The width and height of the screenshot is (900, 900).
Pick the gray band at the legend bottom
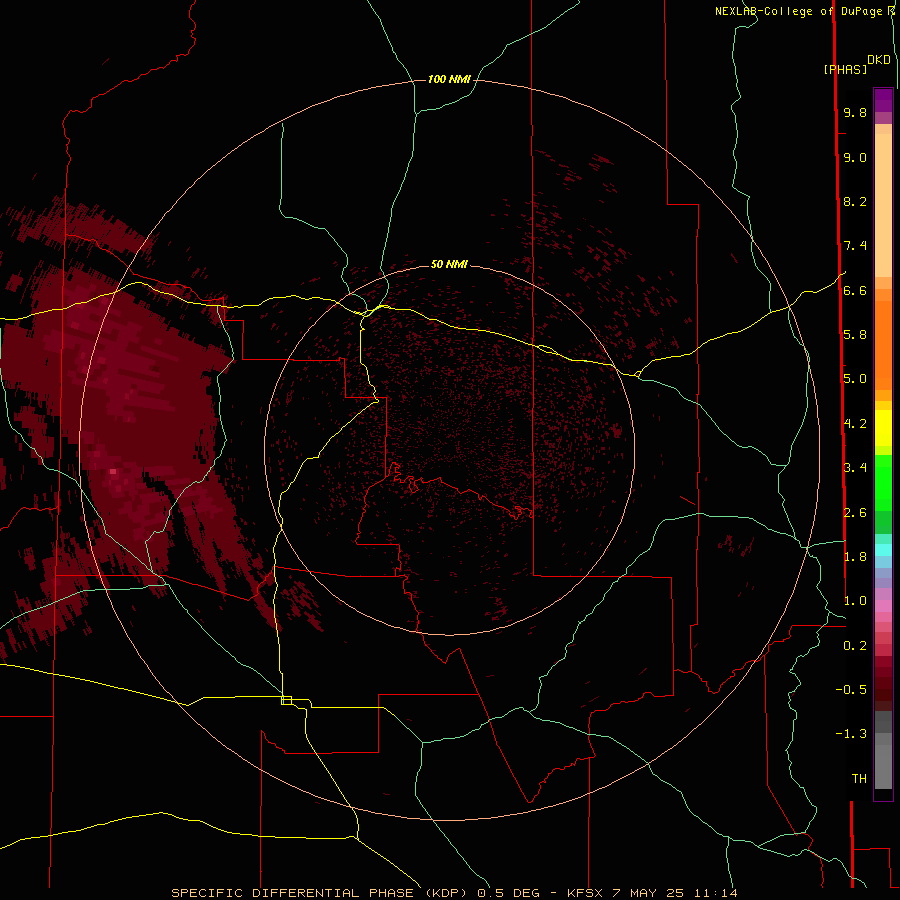883,767
